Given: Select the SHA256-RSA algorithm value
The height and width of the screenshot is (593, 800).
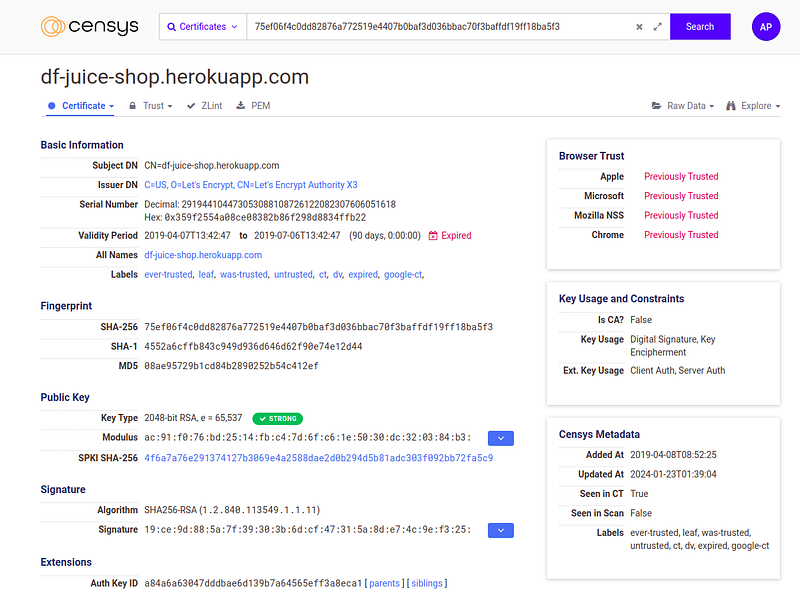Looking at the screenshot, I should click(232, 510).
